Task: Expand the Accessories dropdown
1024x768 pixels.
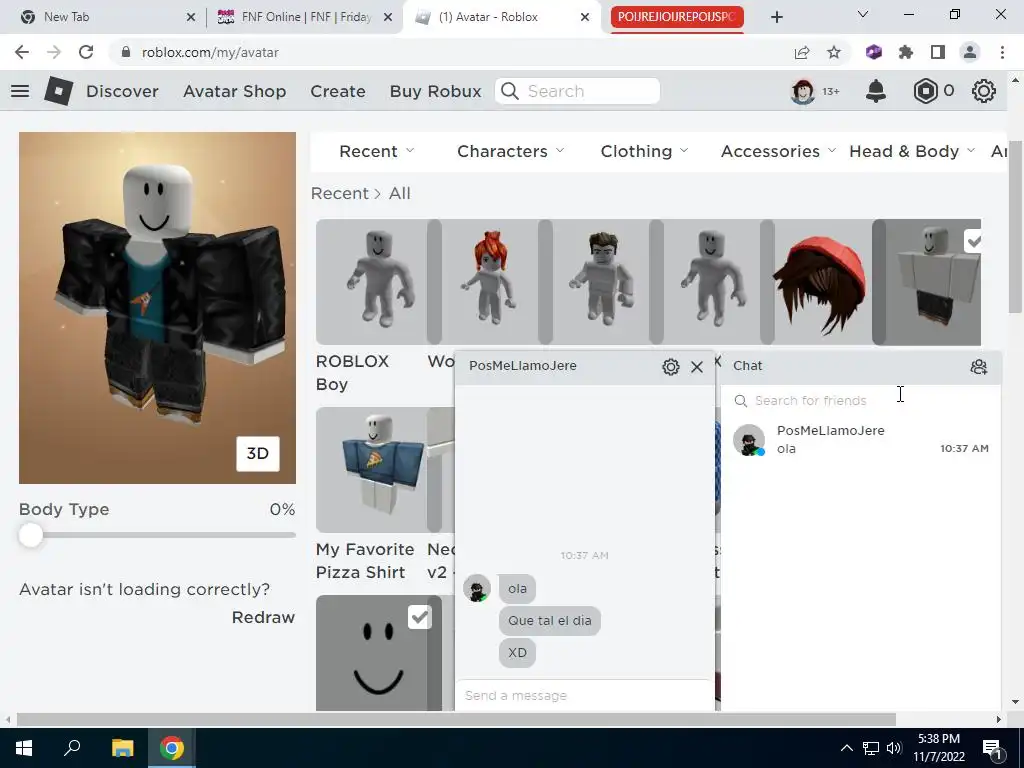Action: [x=778, y=152]
